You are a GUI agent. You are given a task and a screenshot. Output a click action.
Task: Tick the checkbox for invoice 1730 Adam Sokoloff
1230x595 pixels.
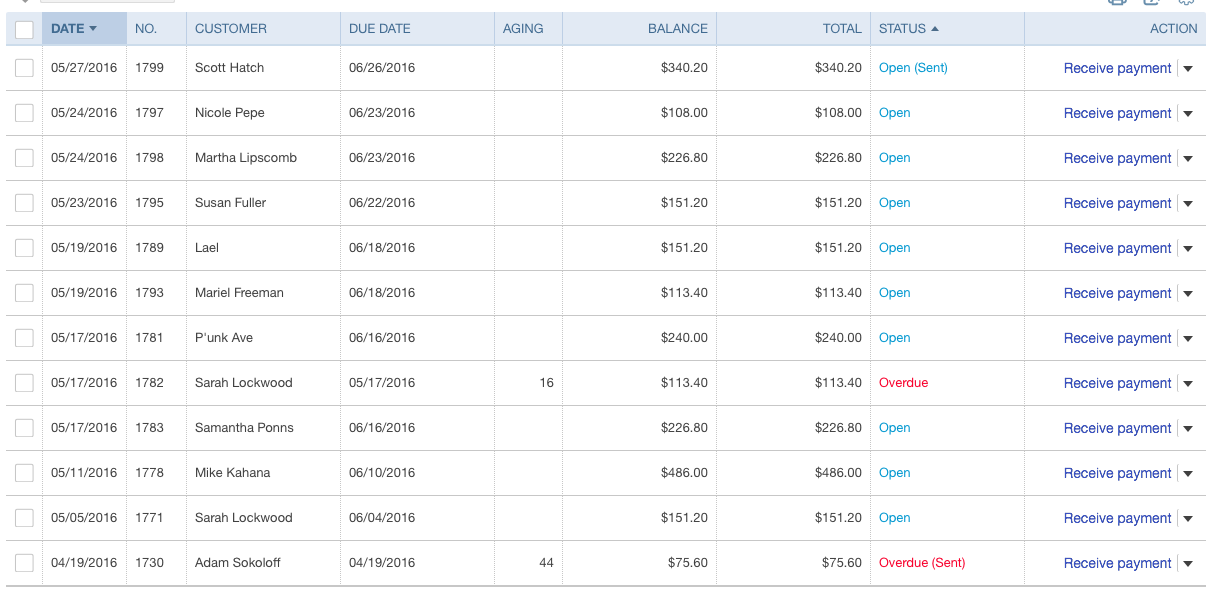point(25,563)
